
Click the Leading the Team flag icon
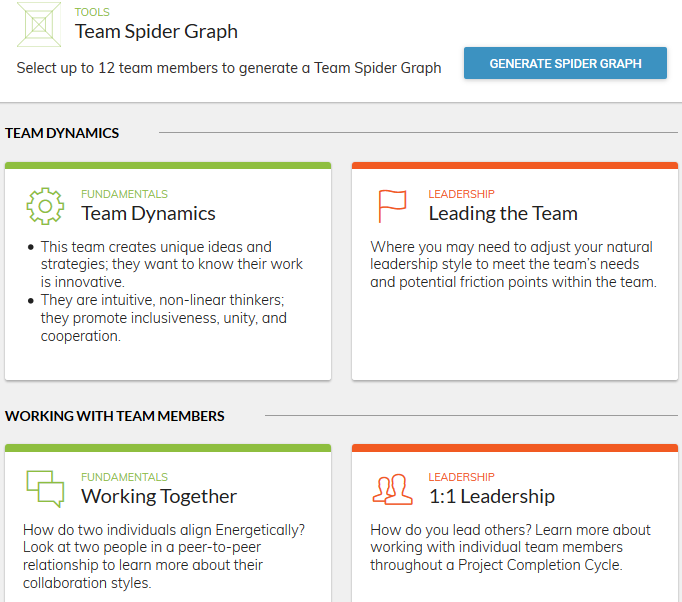pos(392,206)
